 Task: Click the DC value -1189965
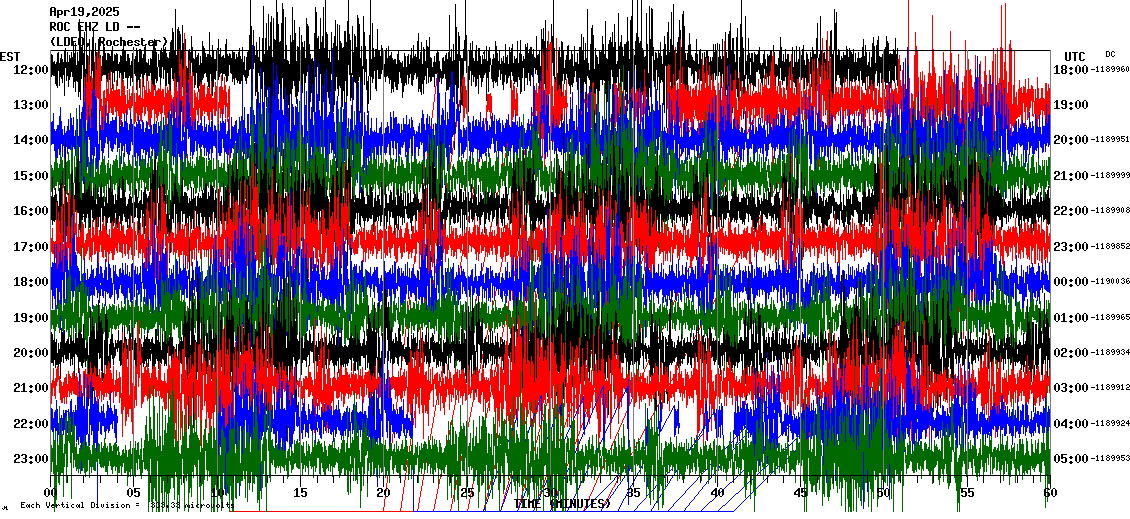[1110, 317]
